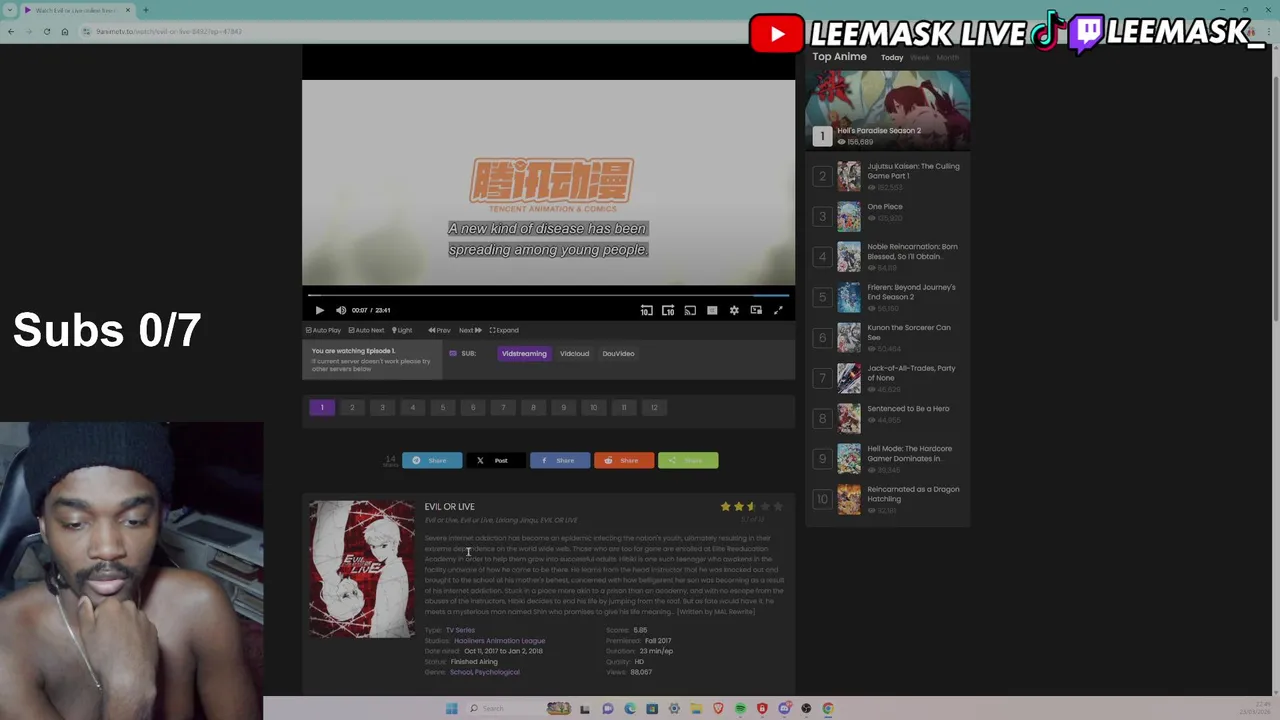Click browser back arrow
This screenshot has width=1280, height=720.
10,31
